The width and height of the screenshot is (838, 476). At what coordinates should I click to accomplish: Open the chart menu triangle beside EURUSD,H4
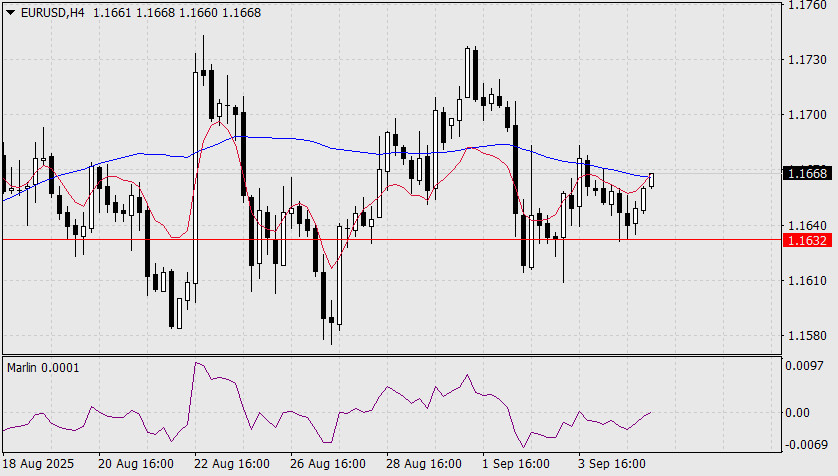(x=11, y=12)
